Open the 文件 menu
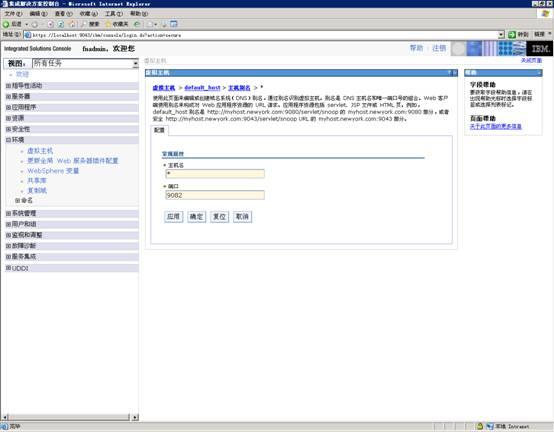Image resolution: width=554 pixels, height=432 pixels. click(13, 14)
